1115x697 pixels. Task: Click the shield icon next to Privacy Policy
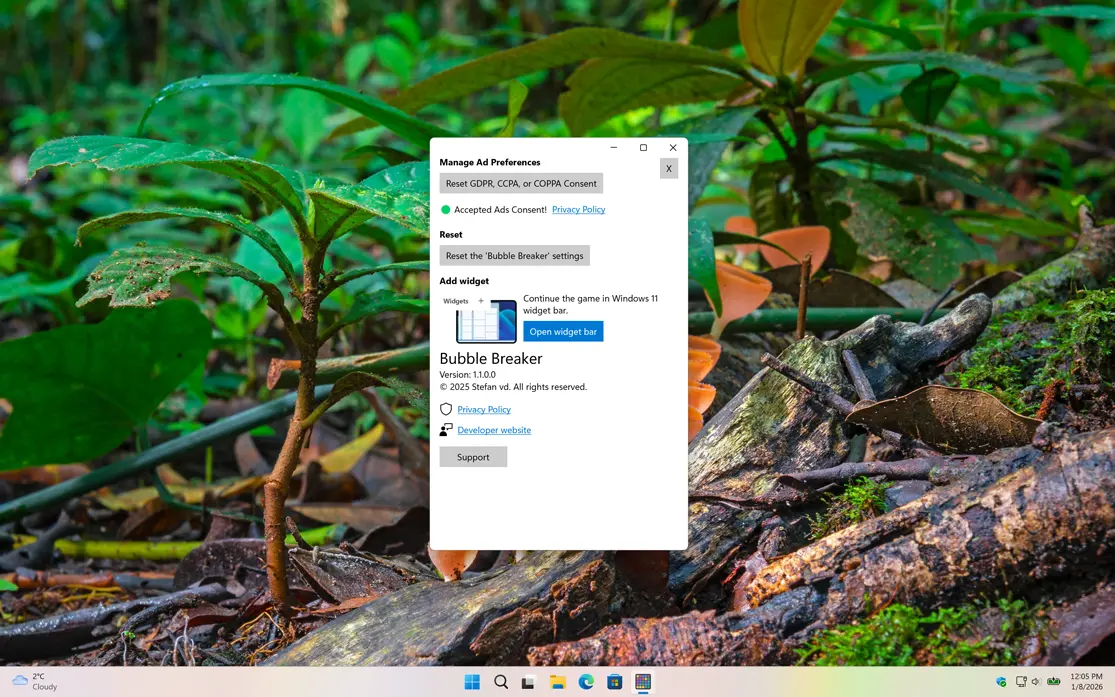(446, 410)
